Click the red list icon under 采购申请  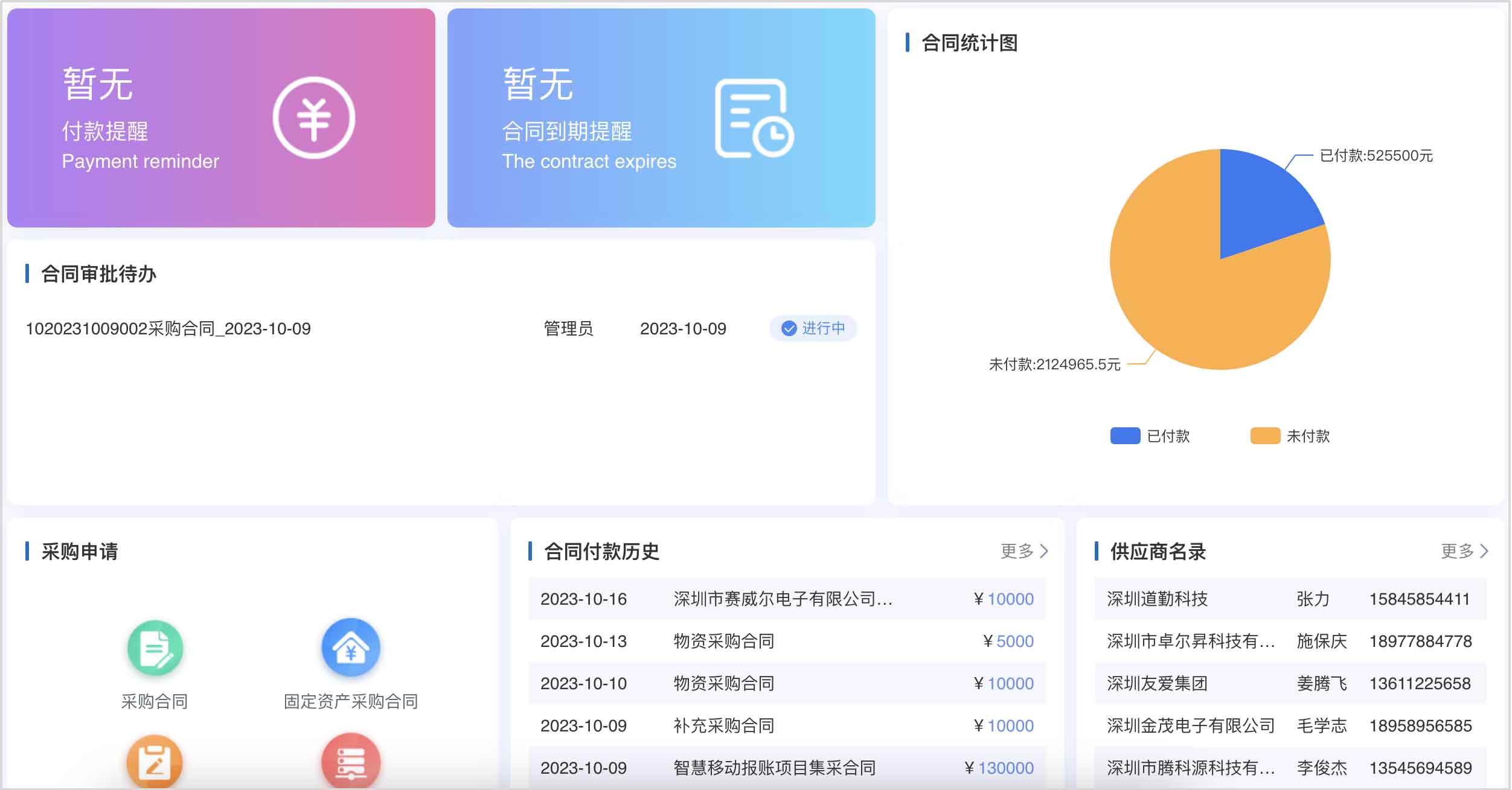coord(351,762)
